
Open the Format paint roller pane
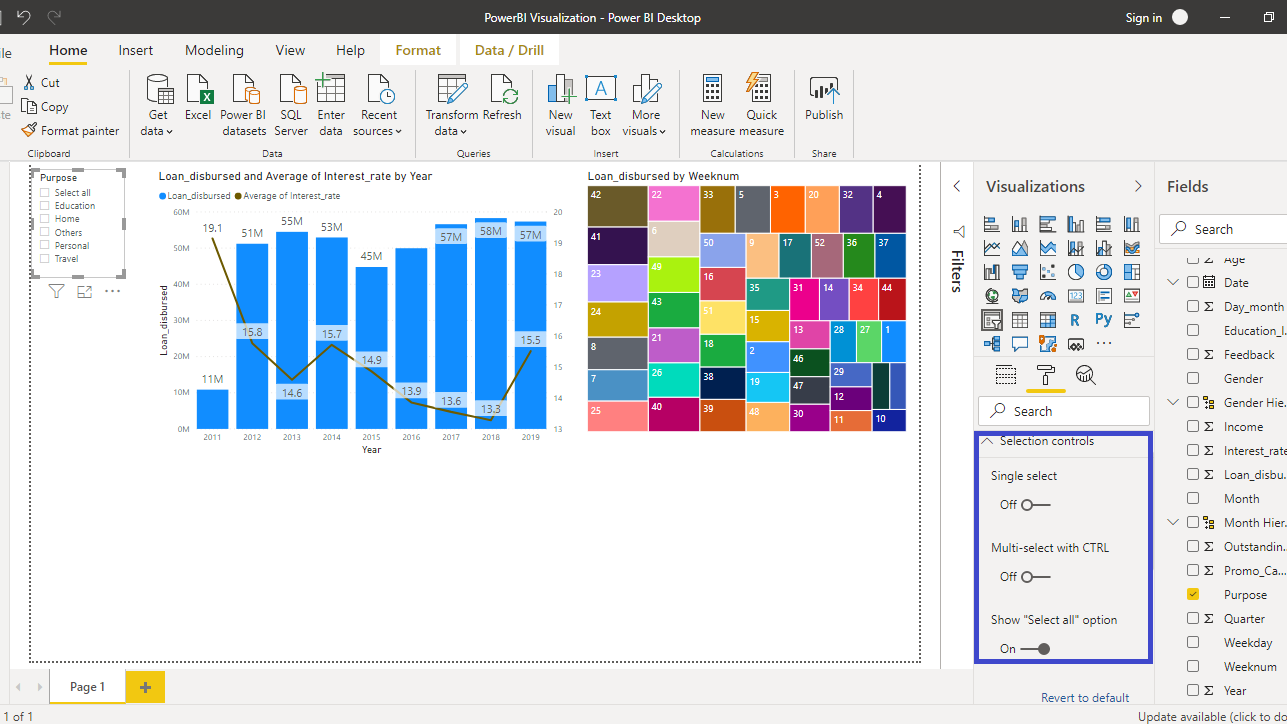(x=1046, y=375)
